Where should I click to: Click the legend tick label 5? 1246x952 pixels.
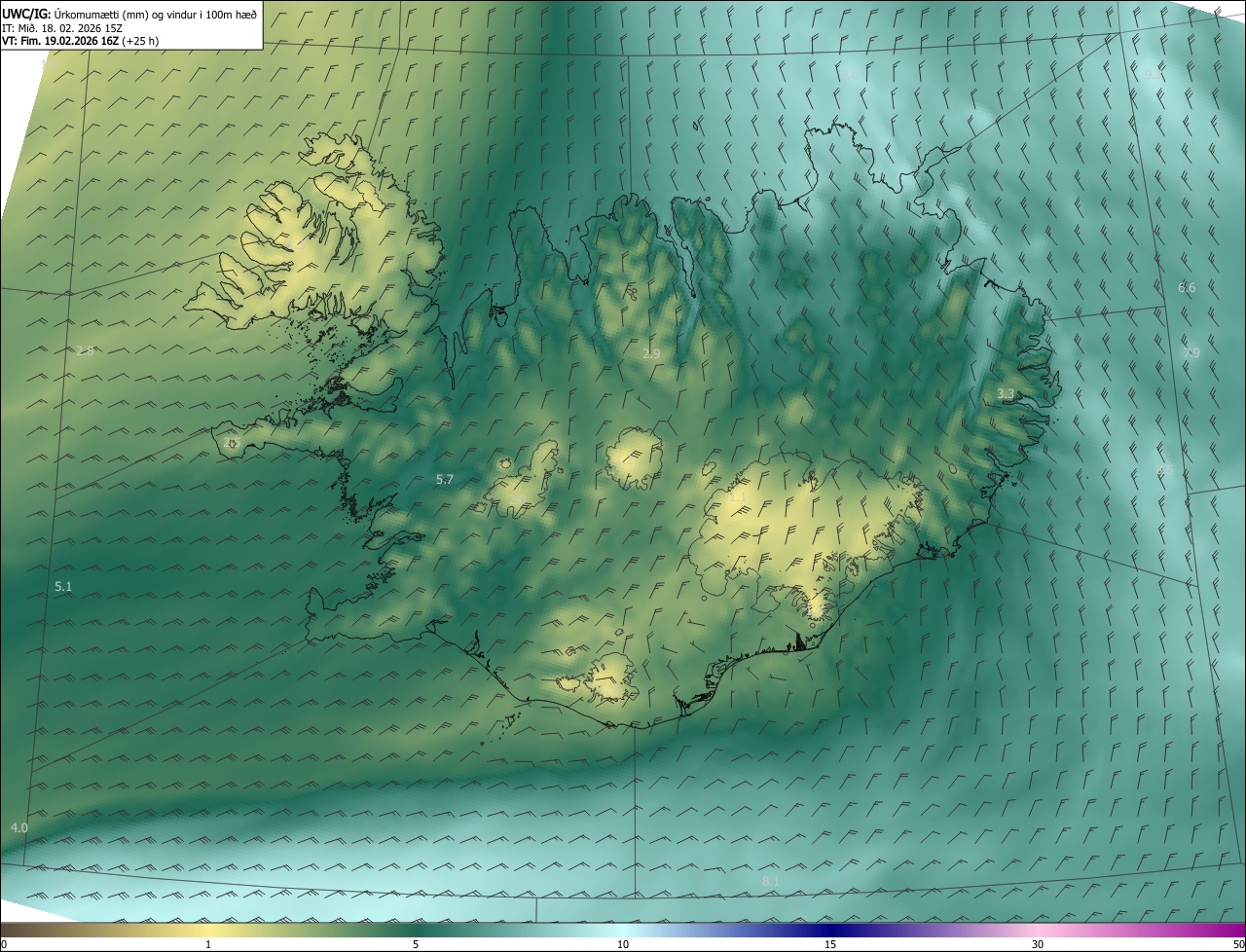pos(416,944)
